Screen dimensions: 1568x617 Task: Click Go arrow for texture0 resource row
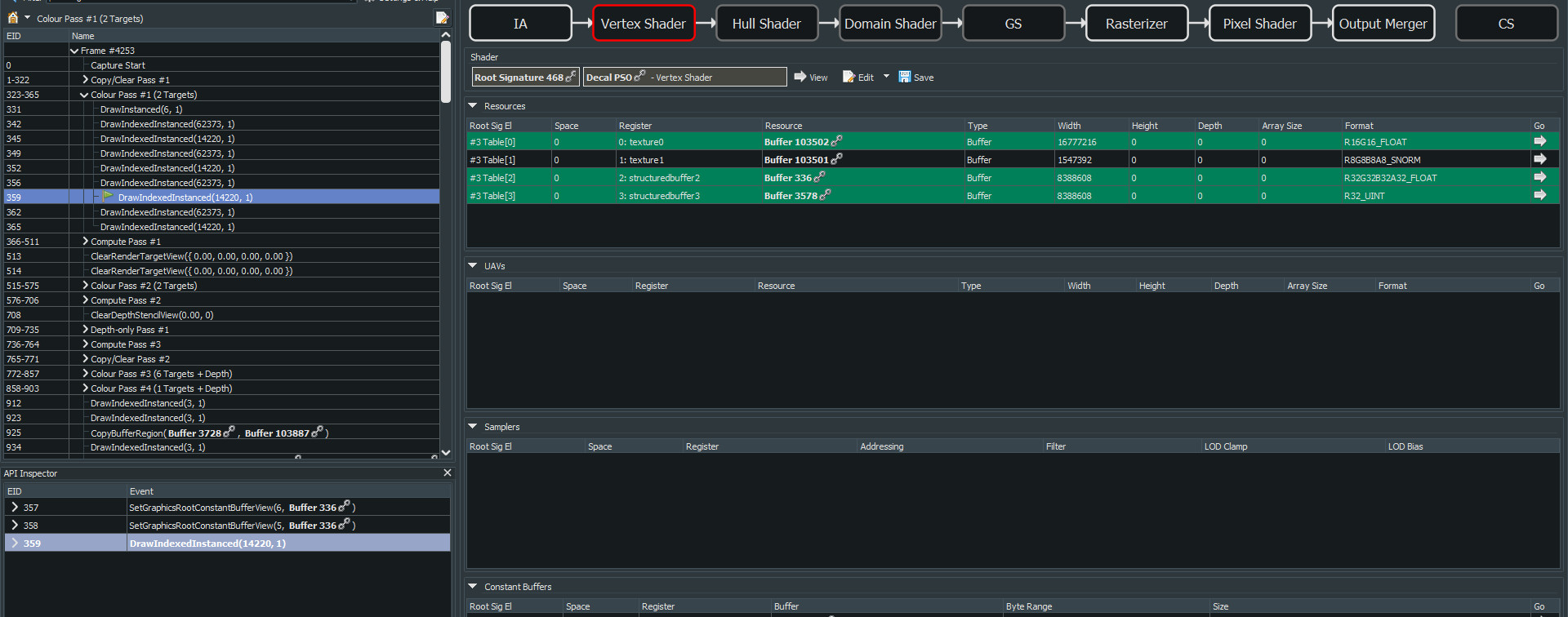[1539, 142]
